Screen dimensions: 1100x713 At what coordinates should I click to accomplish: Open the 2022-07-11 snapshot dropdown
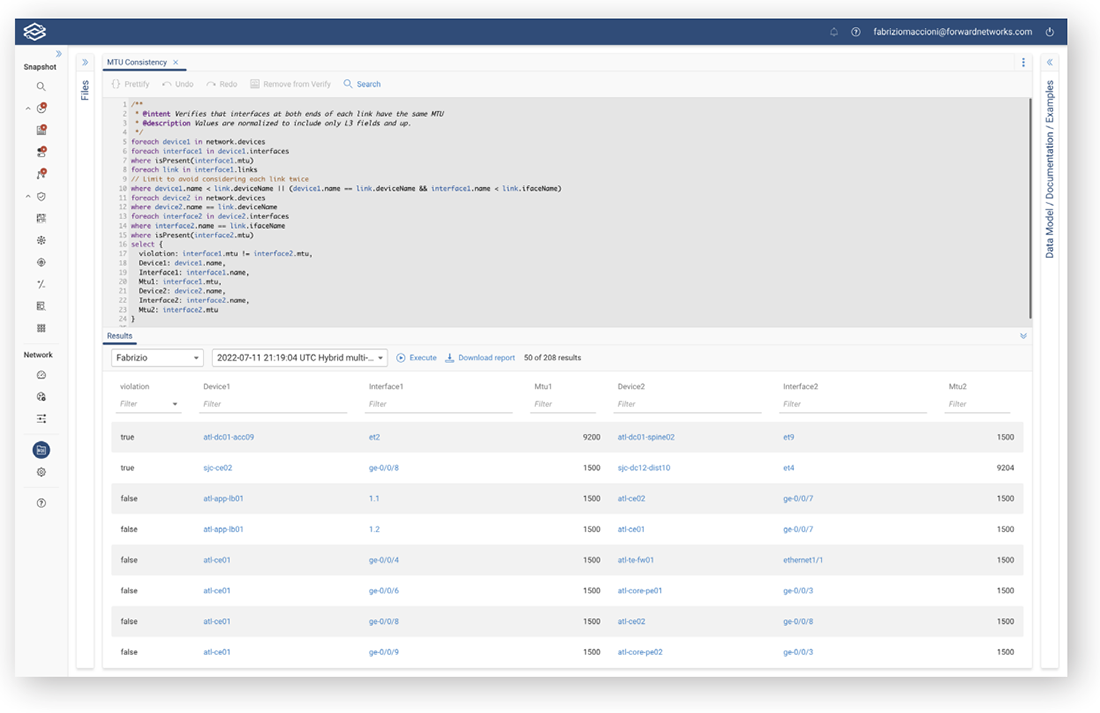[300, 358]
